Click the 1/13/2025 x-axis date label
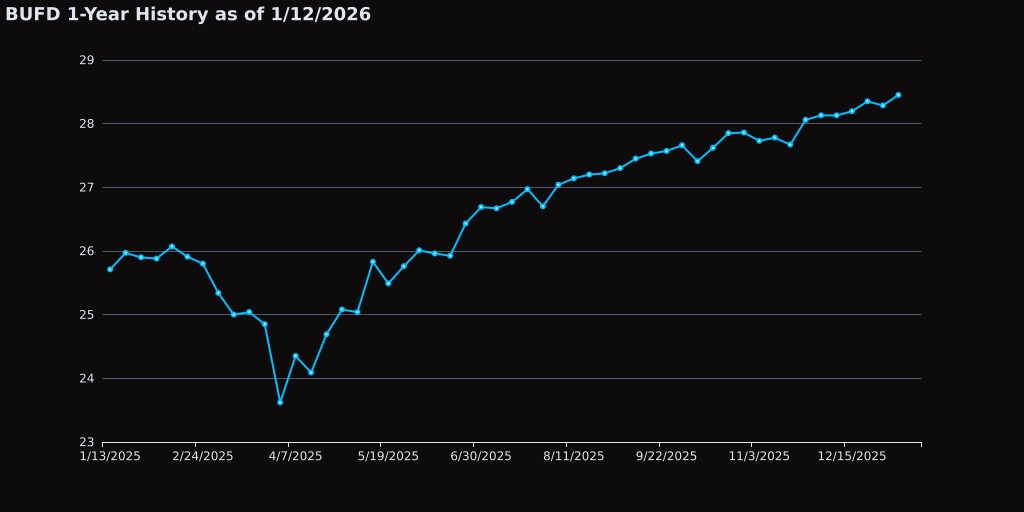This screenshot has height=512, width=1024. [x=110, y=456]
